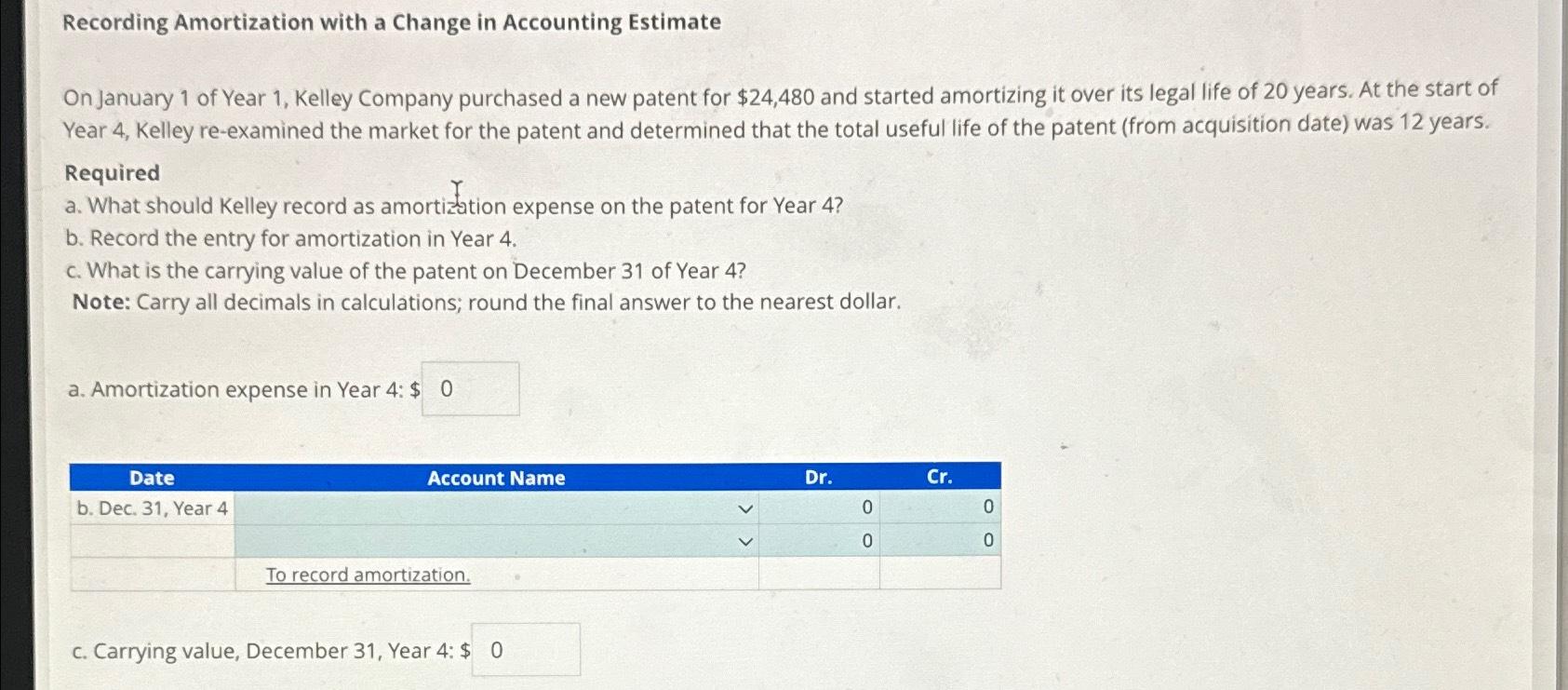Select the second row Dr. amount cell
Image resolution: width=1568 pixels, height=690 pixels.
818,538
